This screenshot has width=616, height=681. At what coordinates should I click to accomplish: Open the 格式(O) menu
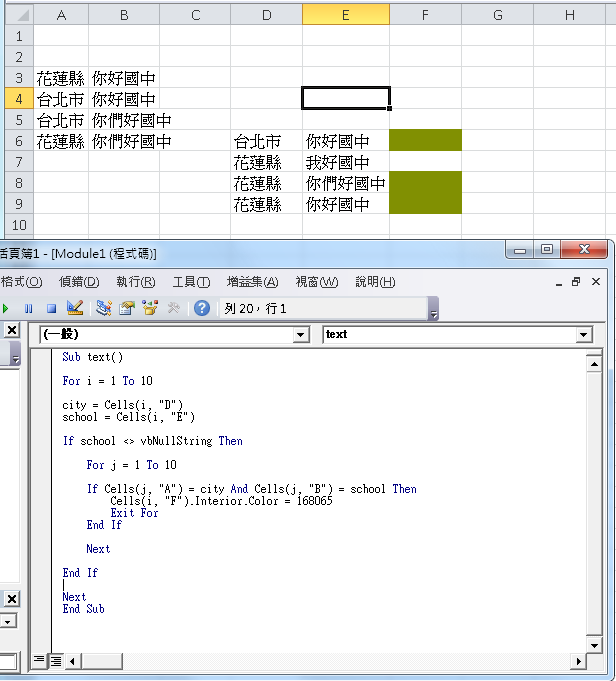click(21, 282)
